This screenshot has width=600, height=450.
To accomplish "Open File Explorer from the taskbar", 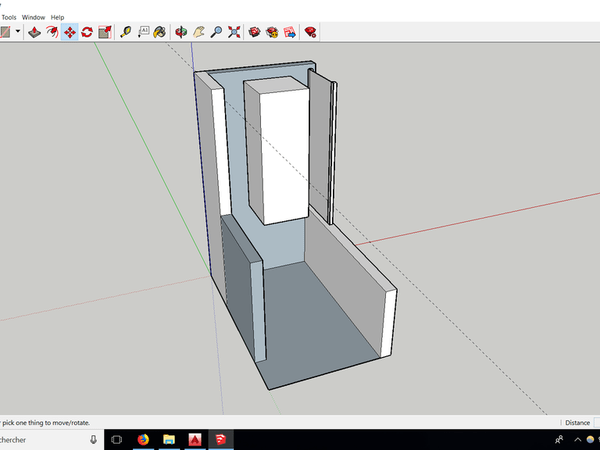I will (169, 440).
